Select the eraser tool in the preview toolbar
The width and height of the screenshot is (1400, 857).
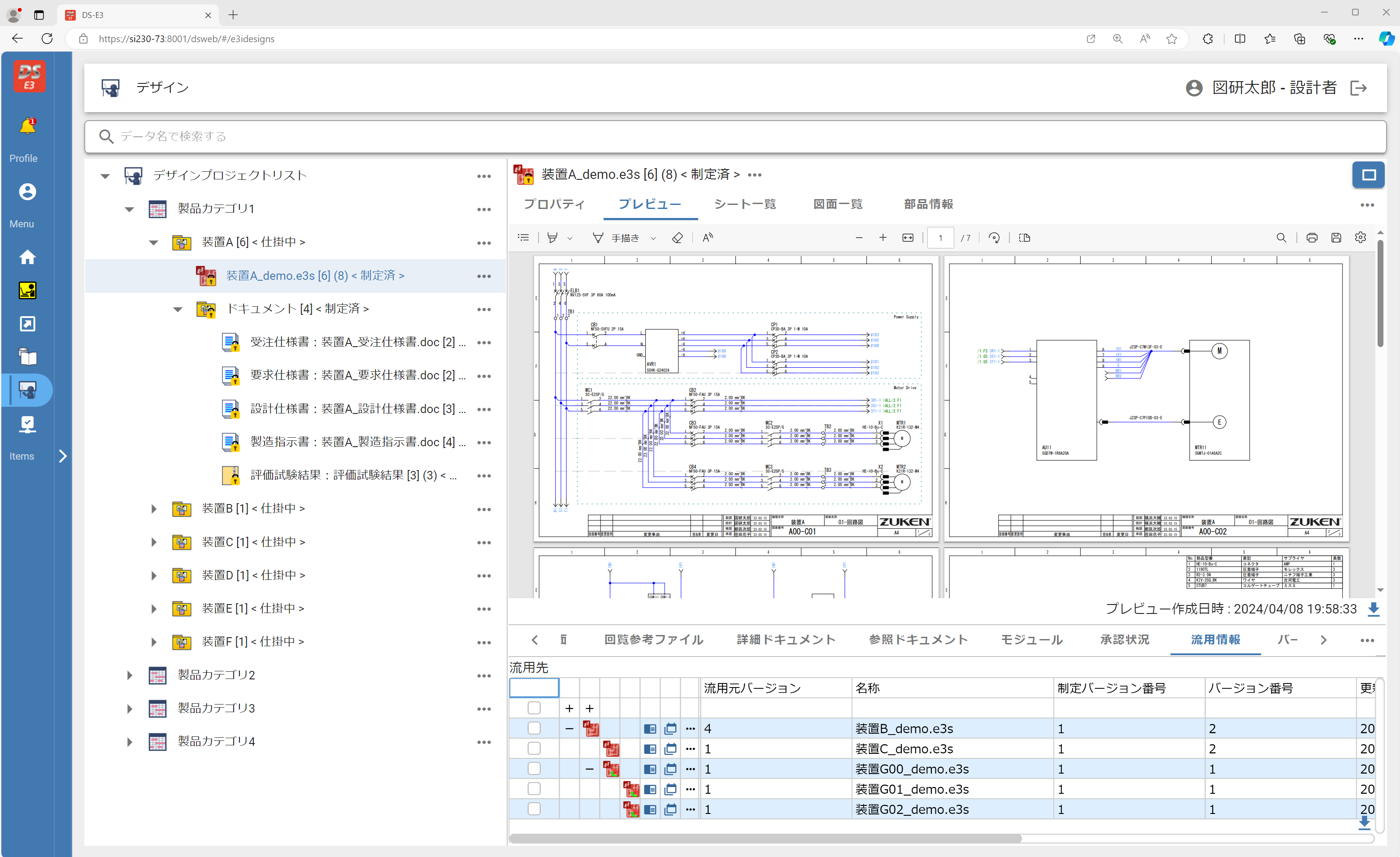(677, 238)
